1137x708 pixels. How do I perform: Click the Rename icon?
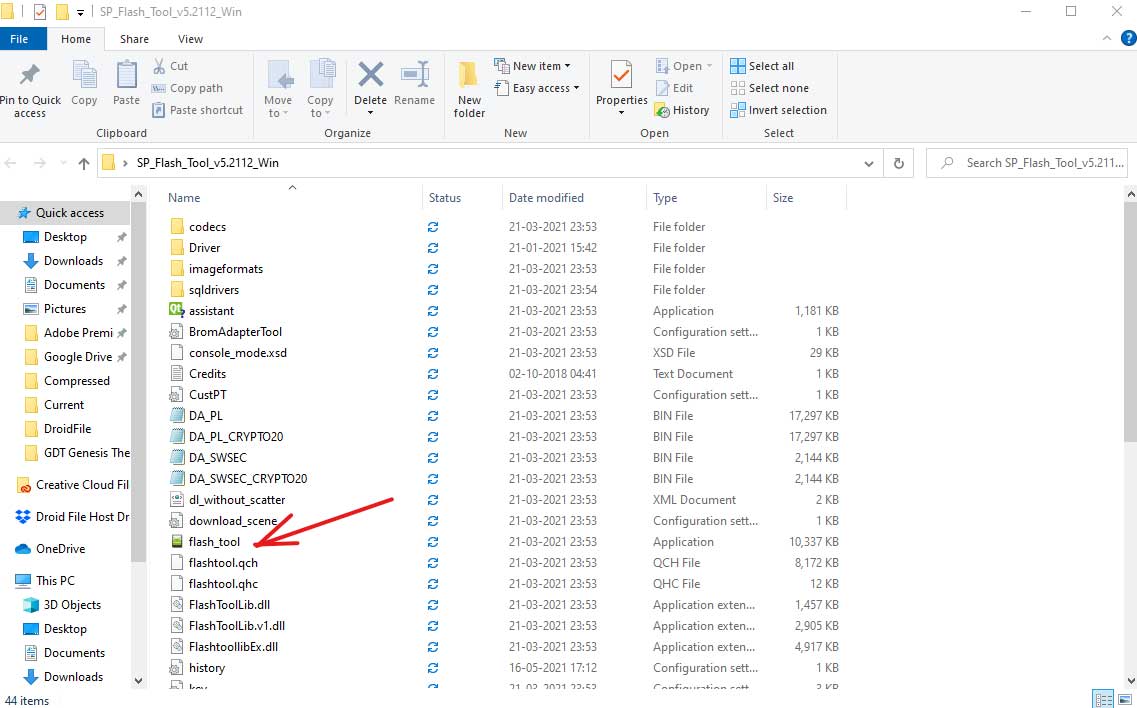[x=415, y=74]
